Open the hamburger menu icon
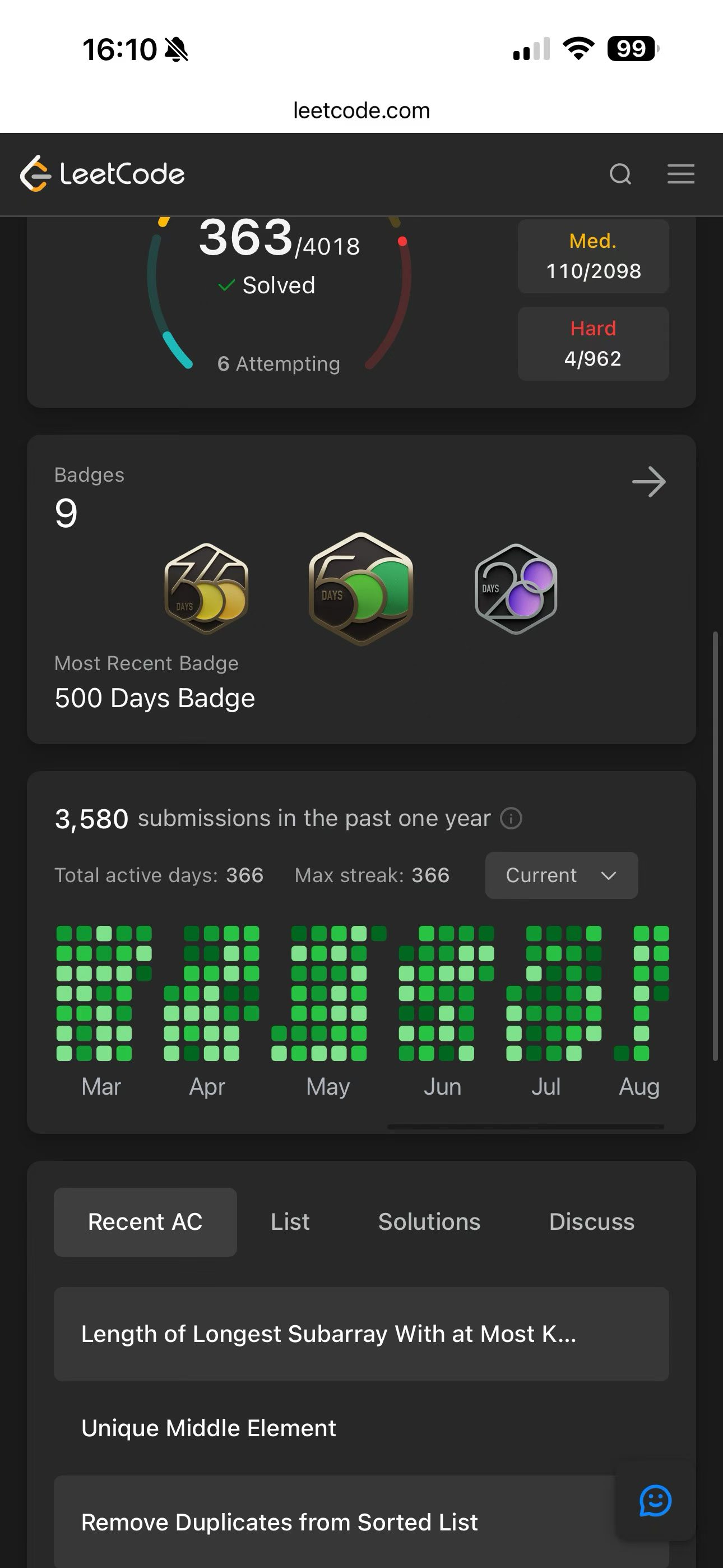This screenshot has width=723, height=1568. pyautogui.click(x=680, y=174)
